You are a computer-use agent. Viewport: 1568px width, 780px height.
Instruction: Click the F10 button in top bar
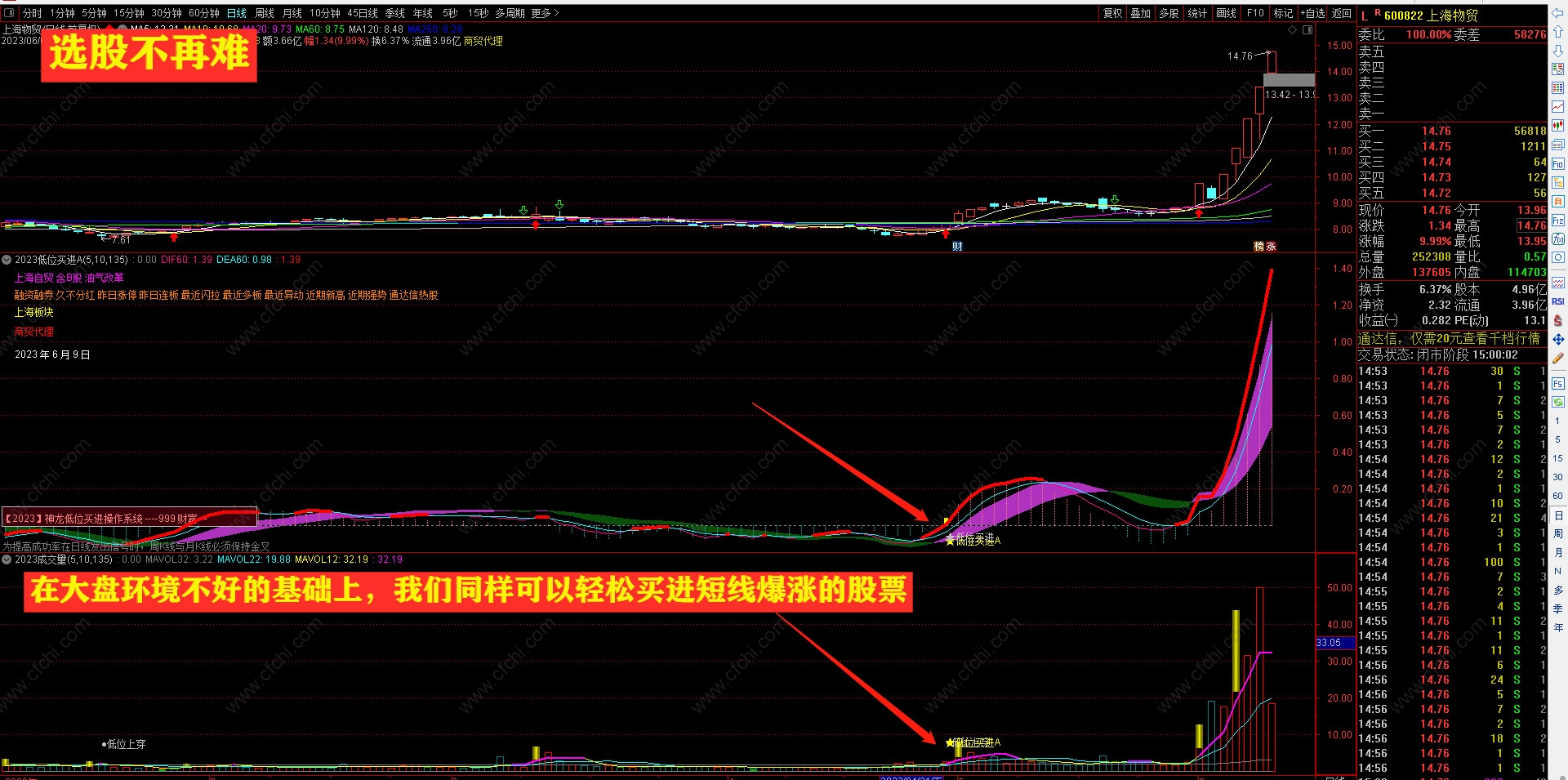[1255, 13]
